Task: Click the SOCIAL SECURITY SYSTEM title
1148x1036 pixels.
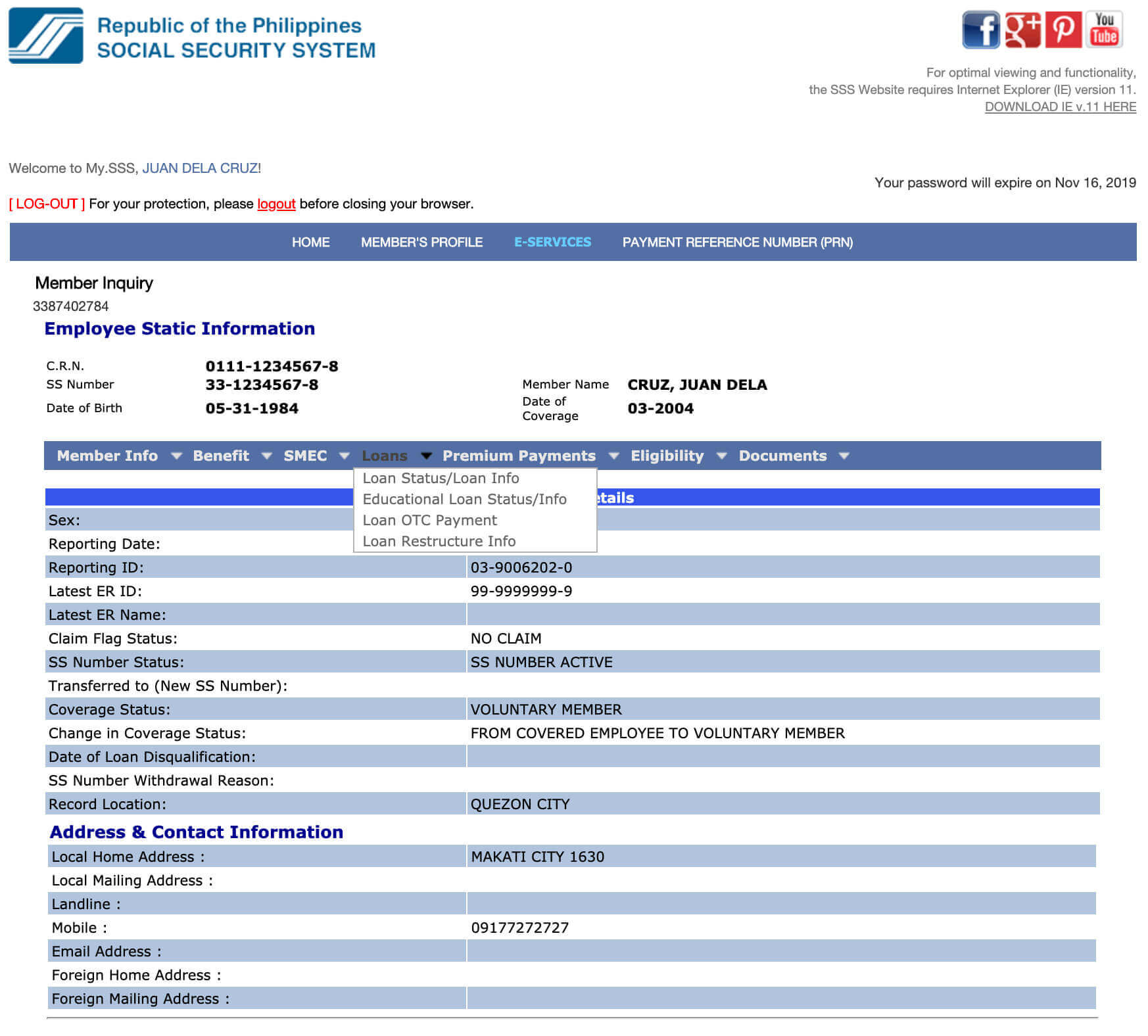Action: click(x=237, y=50)
